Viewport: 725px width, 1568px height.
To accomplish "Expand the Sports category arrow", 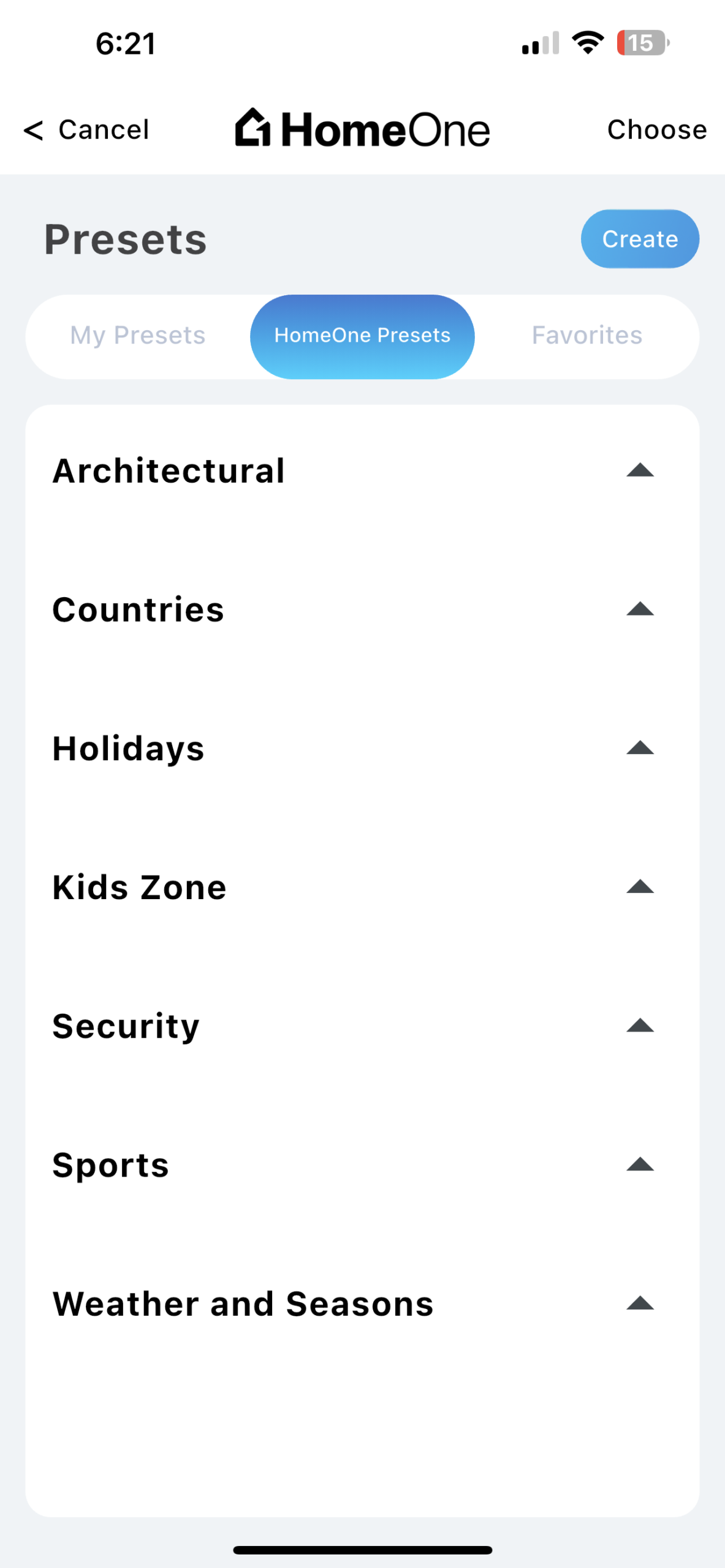I will pos(640,1165).
